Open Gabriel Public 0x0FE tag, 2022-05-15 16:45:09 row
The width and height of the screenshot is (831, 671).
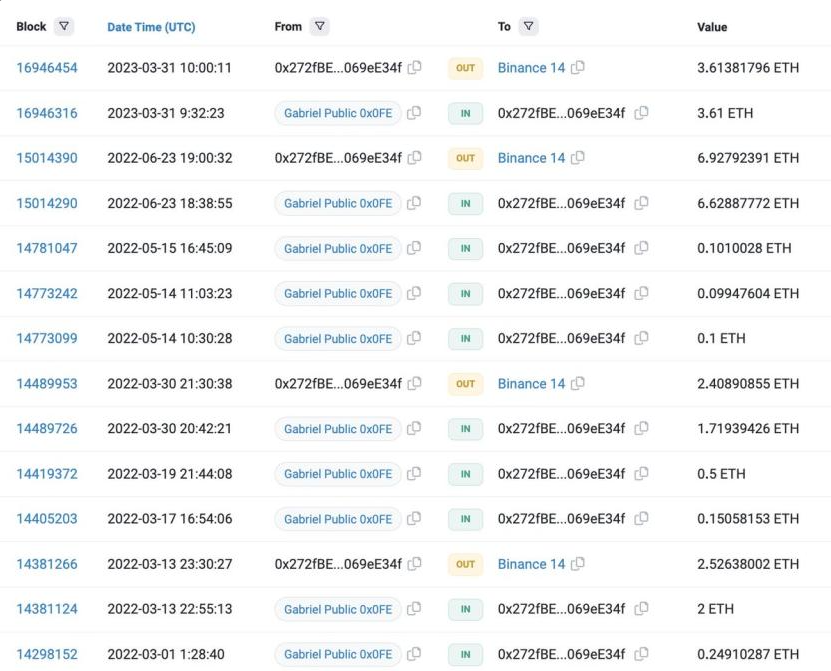click(338, 248)
